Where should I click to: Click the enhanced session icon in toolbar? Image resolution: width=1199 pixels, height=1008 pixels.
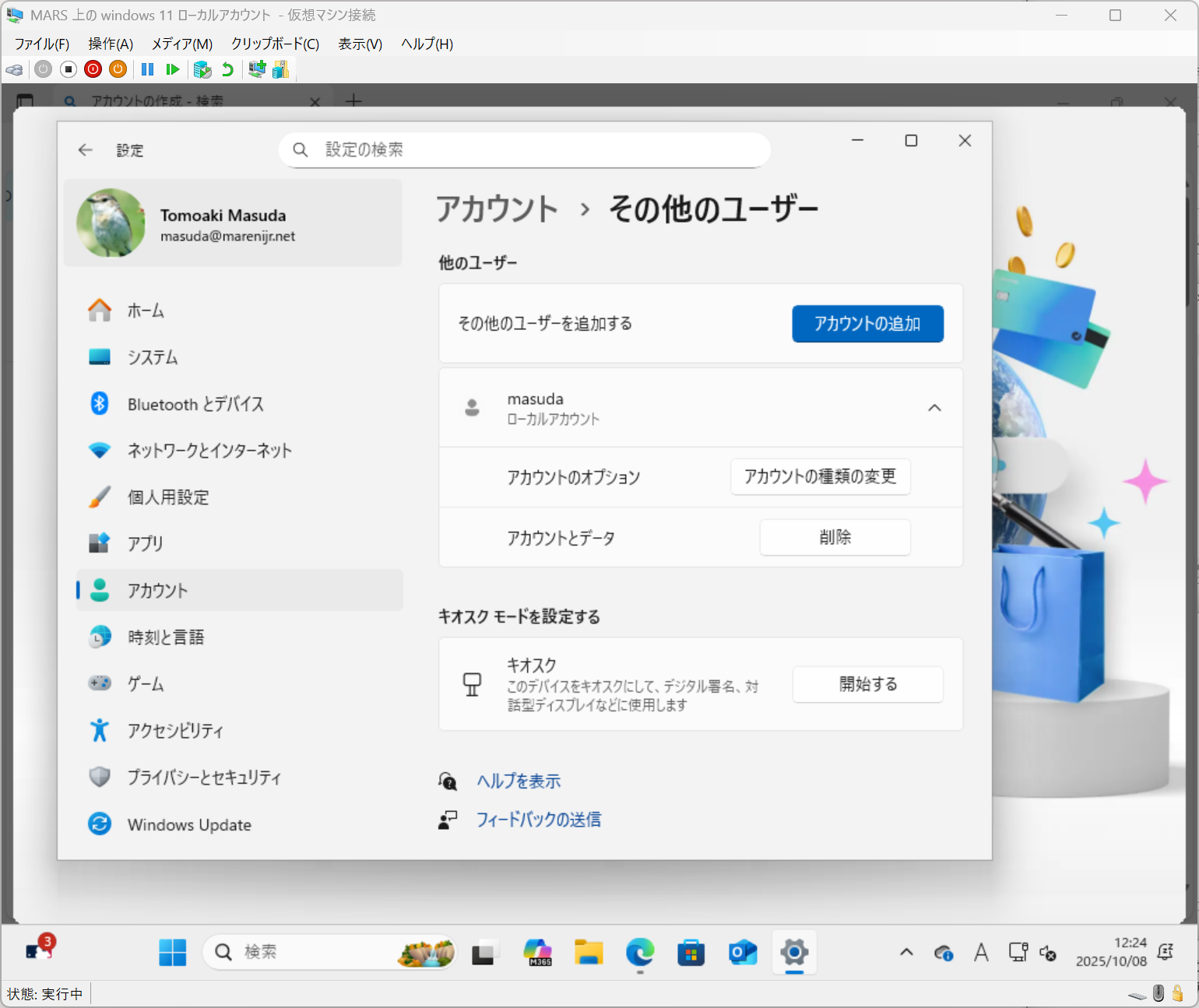[x=256, y=69]
